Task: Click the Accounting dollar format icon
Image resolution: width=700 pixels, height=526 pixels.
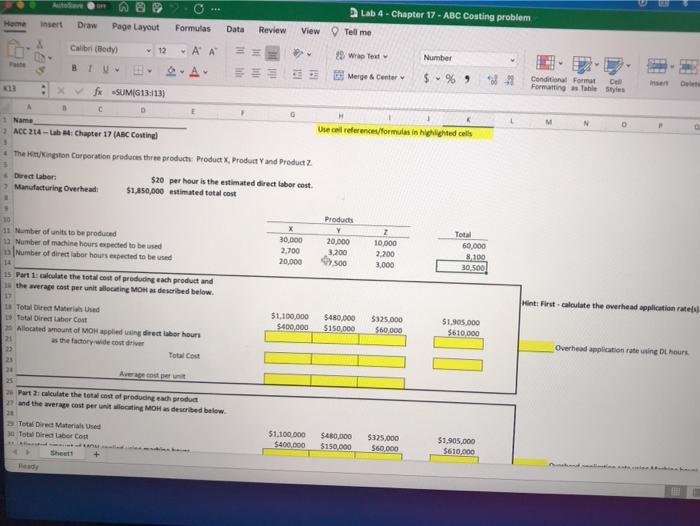Action: [427, 78]
